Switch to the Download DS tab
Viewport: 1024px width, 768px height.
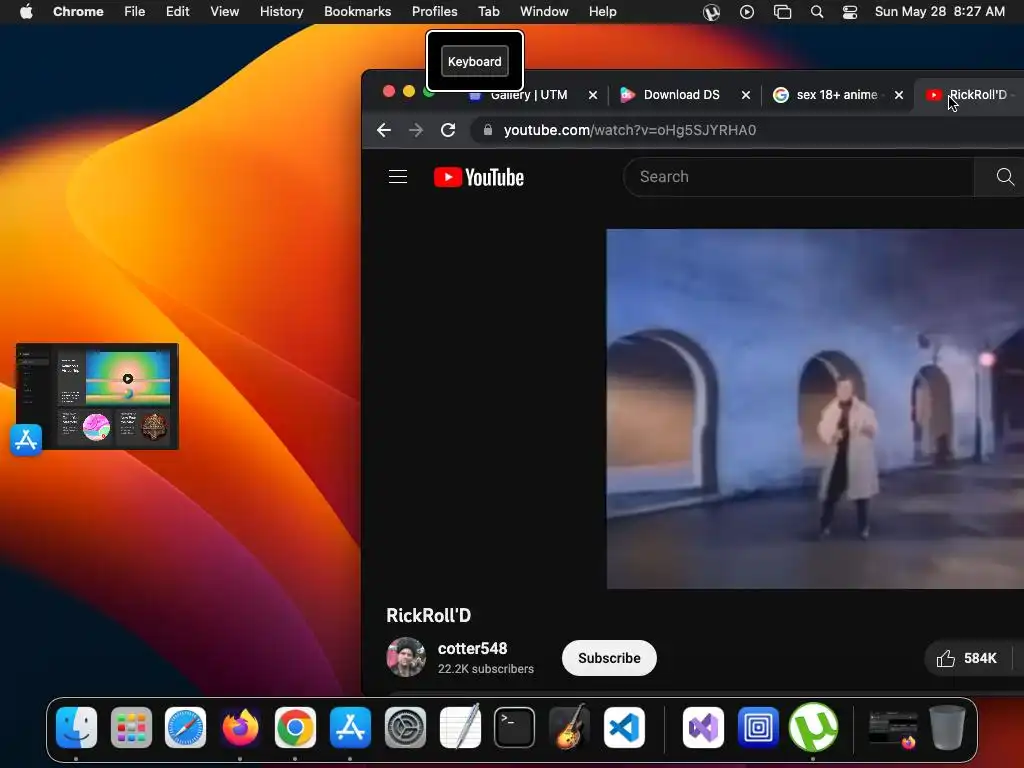[682, 95]
